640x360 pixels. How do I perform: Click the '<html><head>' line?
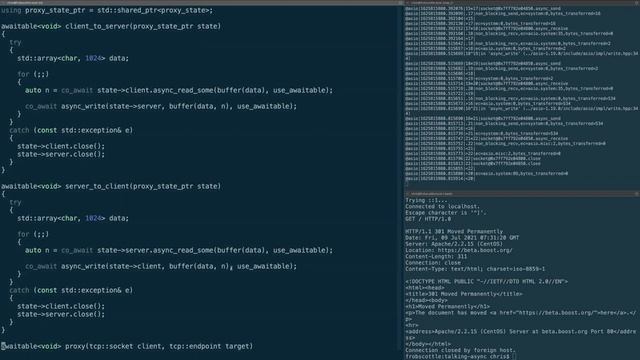pos(425,288)
